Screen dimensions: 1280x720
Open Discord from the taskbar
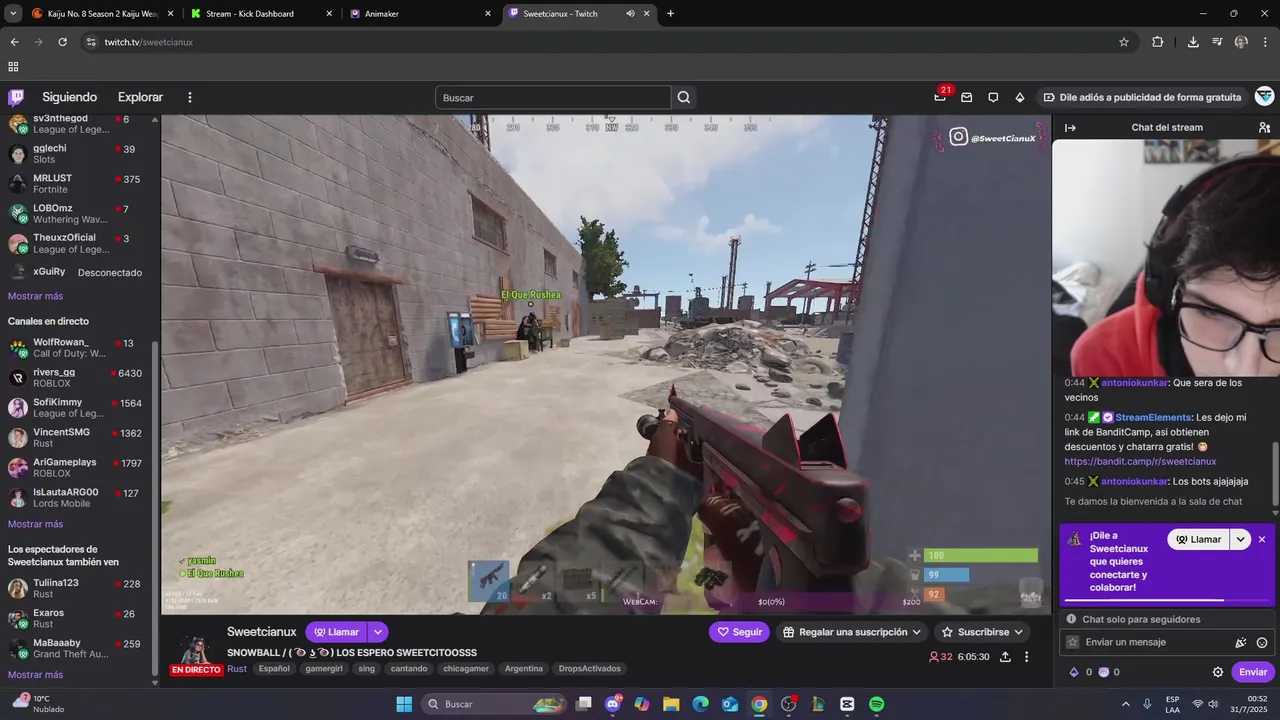click(613, 704)
